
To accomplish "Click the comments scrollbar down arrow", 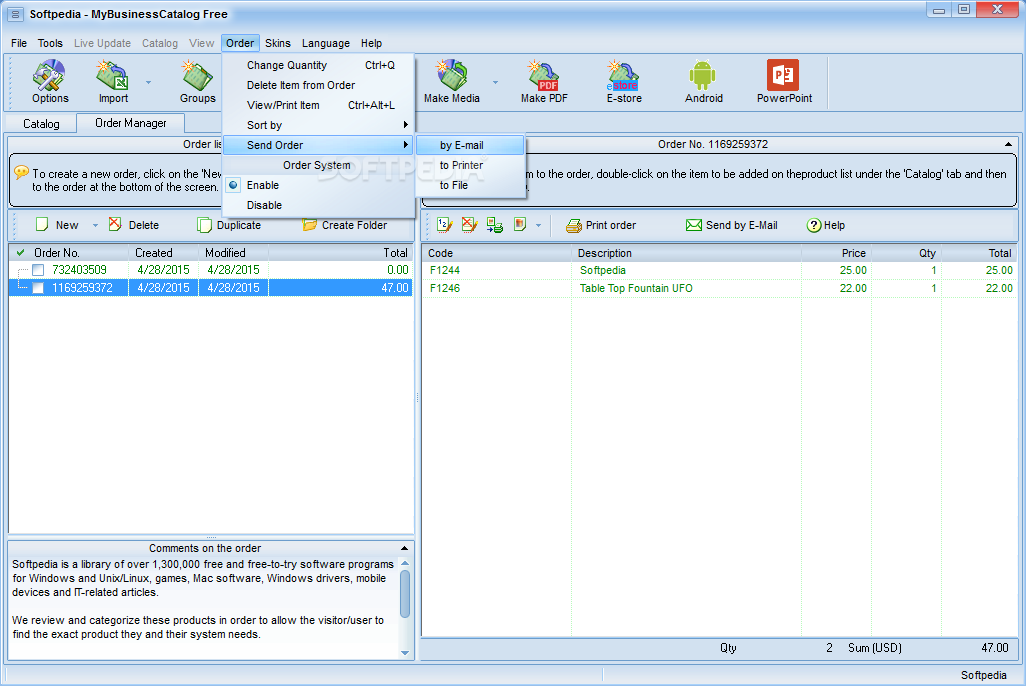I will [405, 653].
